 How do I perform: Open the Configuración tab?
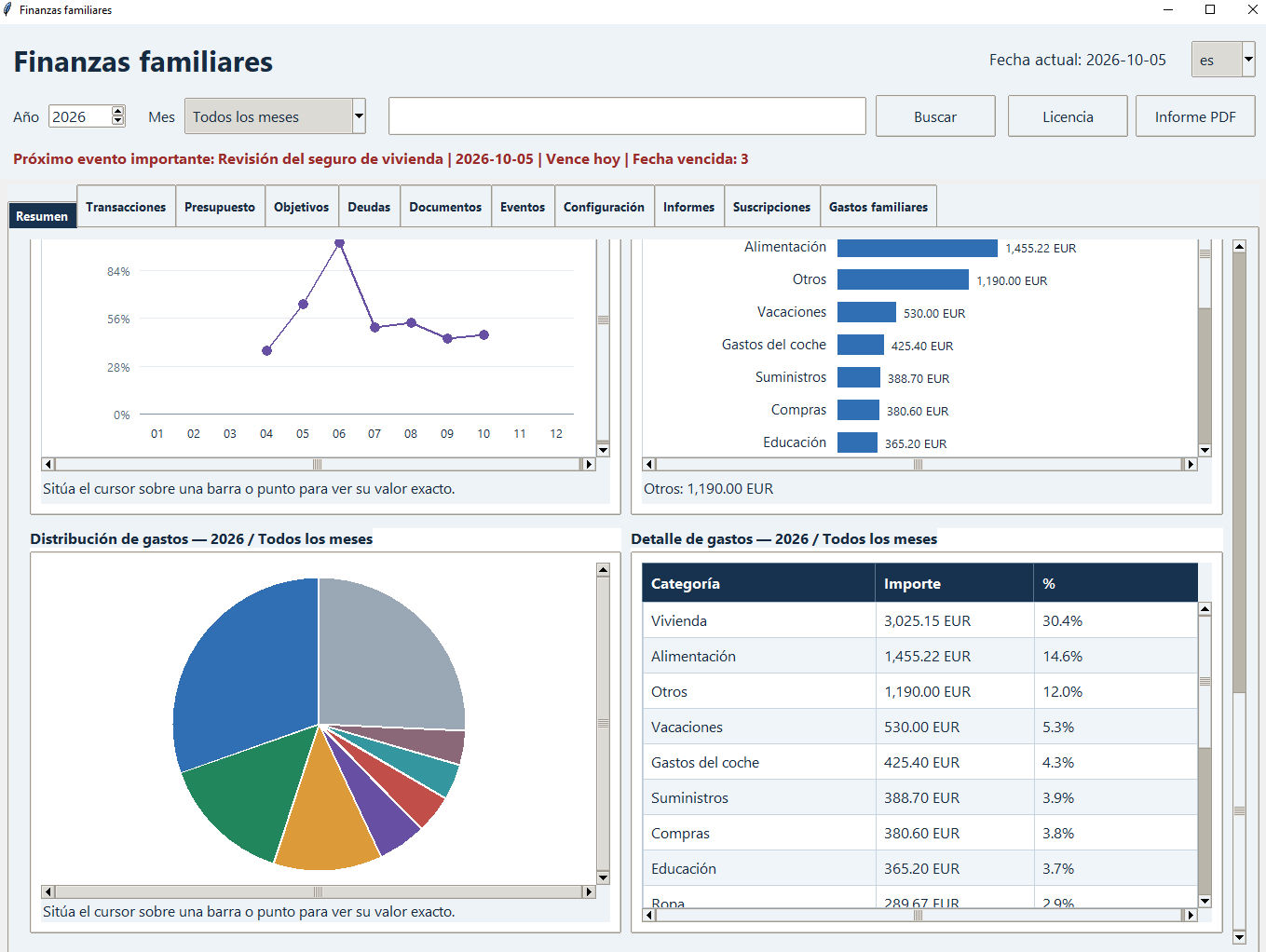tap(604, 207)
